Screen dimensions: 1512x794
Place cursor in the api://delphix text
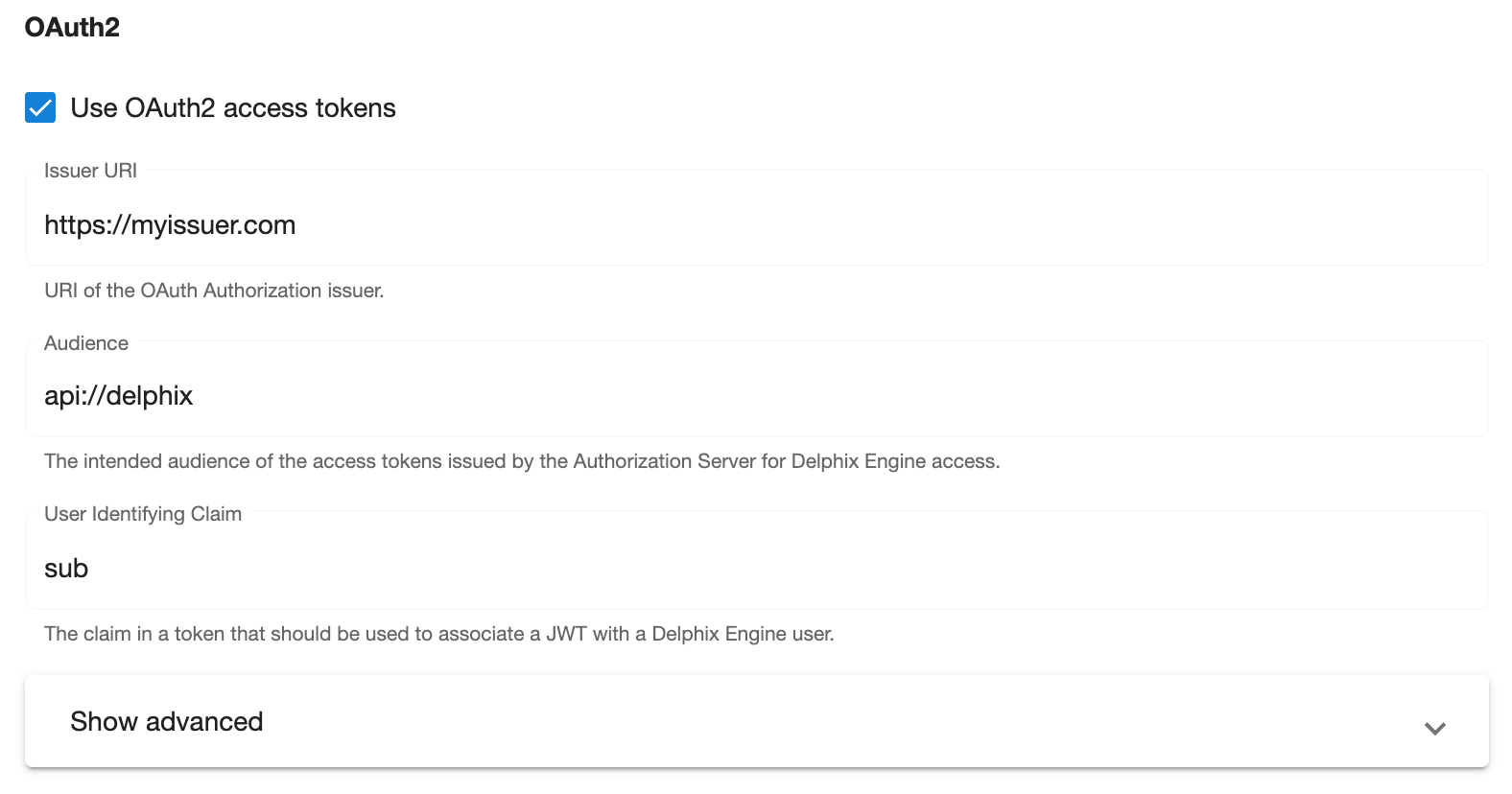click(119, 396)
